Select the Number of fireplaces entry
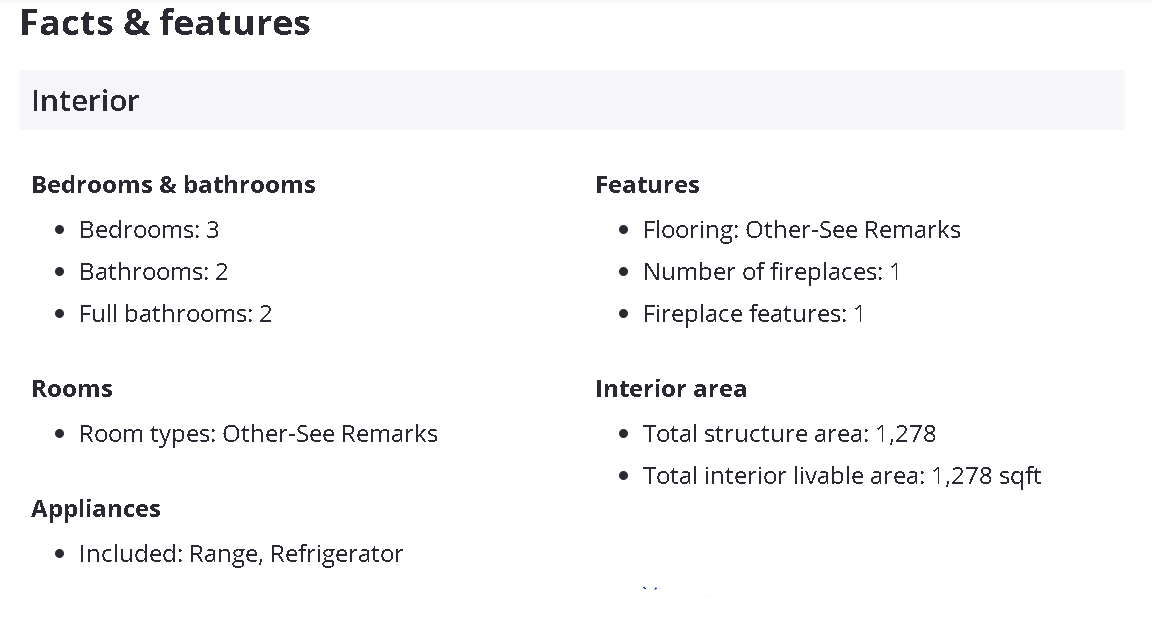1152x633 pixels. 771,272
